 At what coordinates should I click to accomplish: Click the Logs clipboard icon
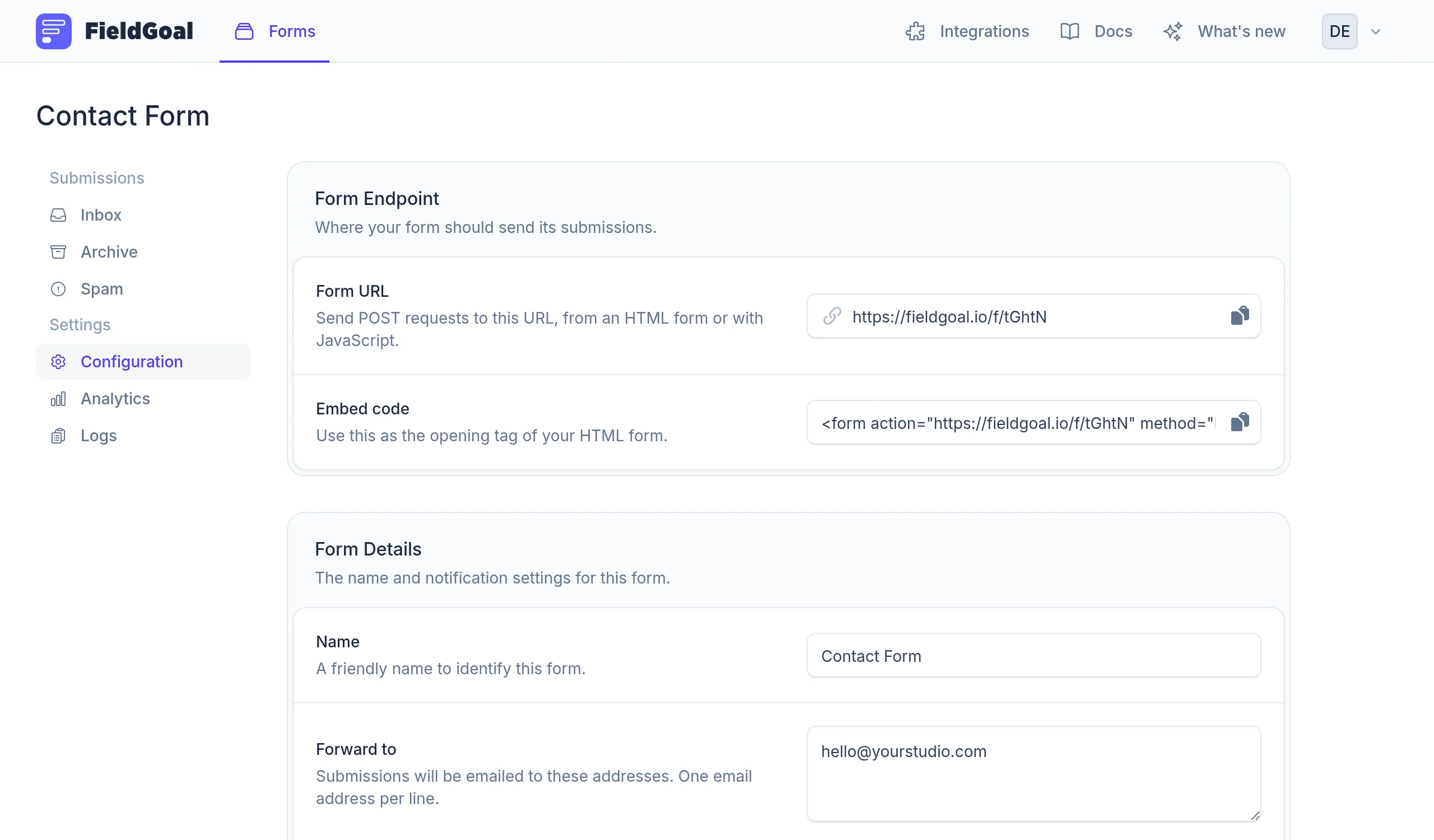(x=58, y=436)
